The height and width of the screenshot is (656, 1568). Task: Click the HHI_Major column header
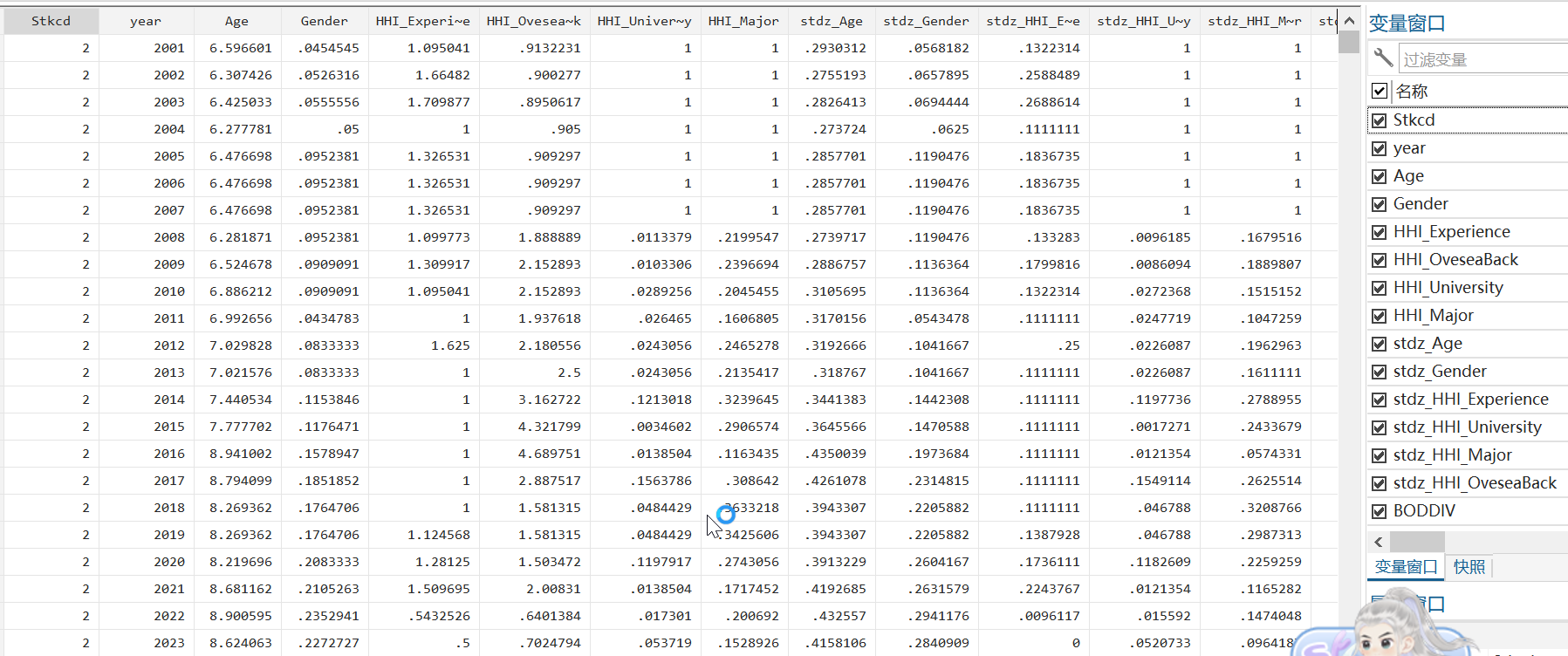click(x=743, y=21)
